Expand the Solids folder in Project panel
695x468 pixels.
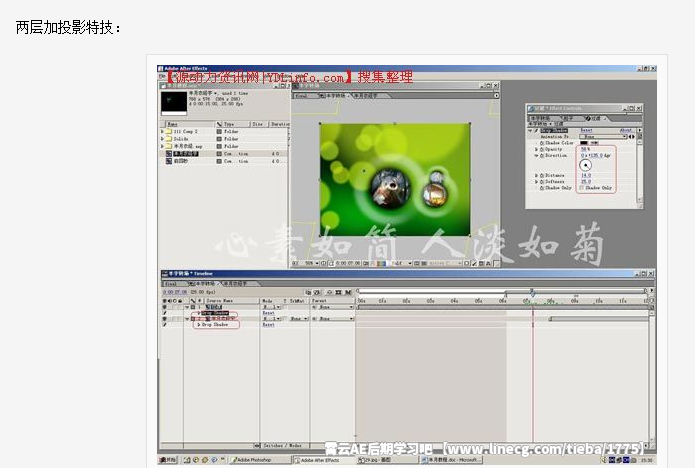click(162, 139)
